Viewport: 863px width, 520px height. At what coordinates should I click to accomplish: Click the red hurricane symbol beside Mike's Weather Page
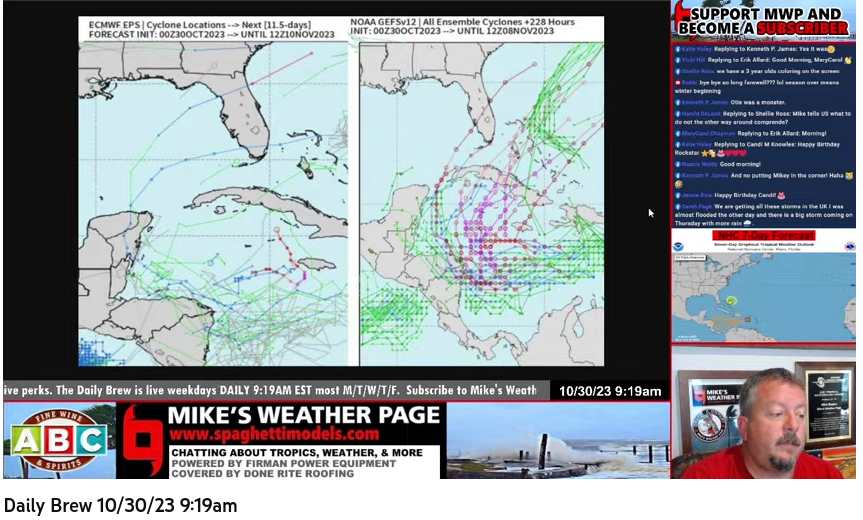[142, 440]
